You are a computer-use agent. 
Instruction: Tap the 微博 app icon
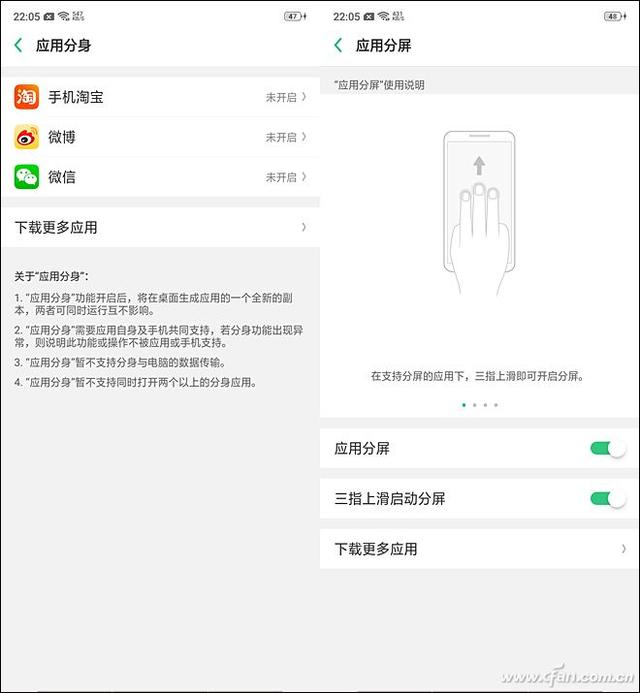tap(27, 137)
